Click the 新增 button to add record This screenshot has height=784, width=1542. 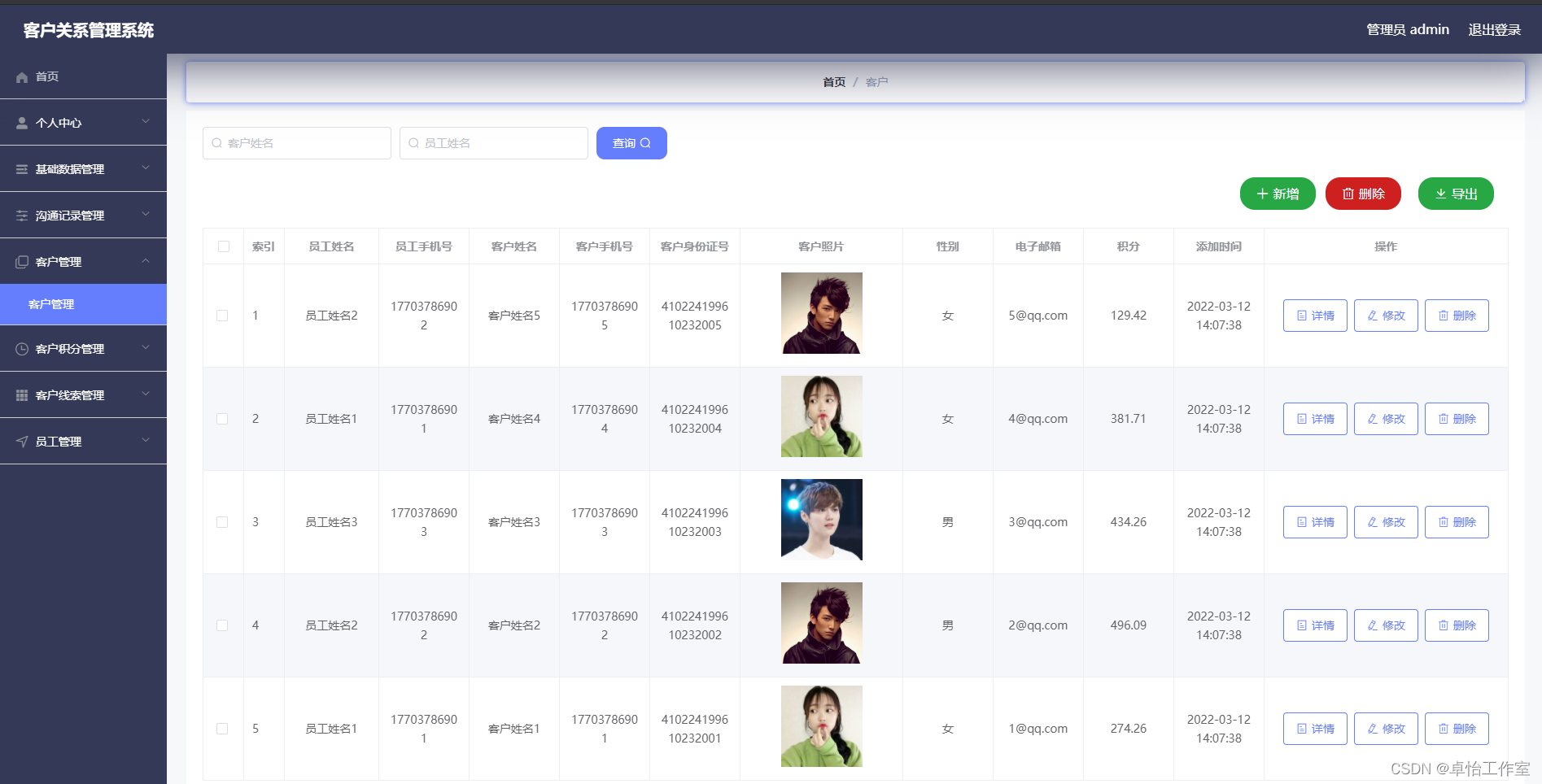point(1278,194)
